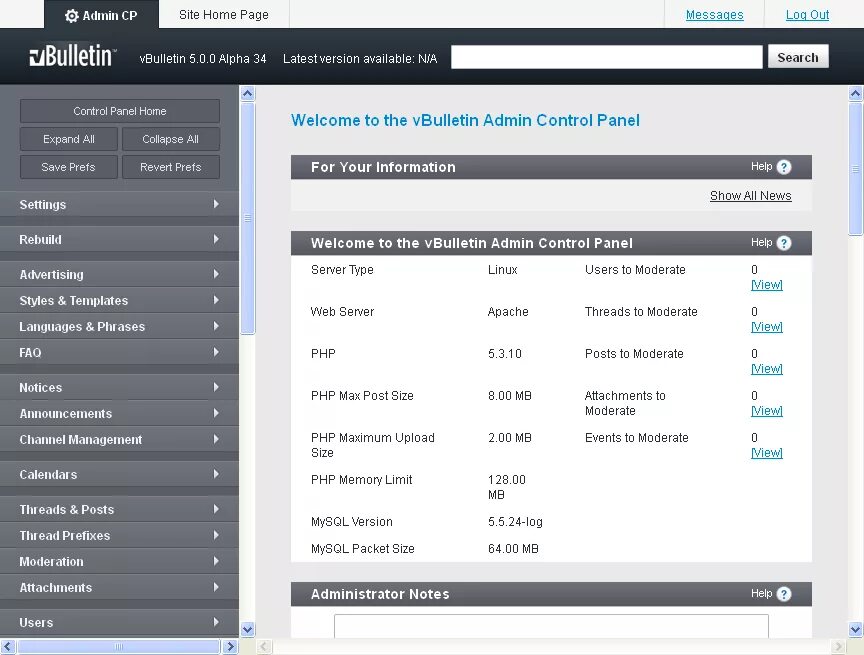Click the Expand All button
The height and width of the screenshot is (655, 864).
click(69, 139)
